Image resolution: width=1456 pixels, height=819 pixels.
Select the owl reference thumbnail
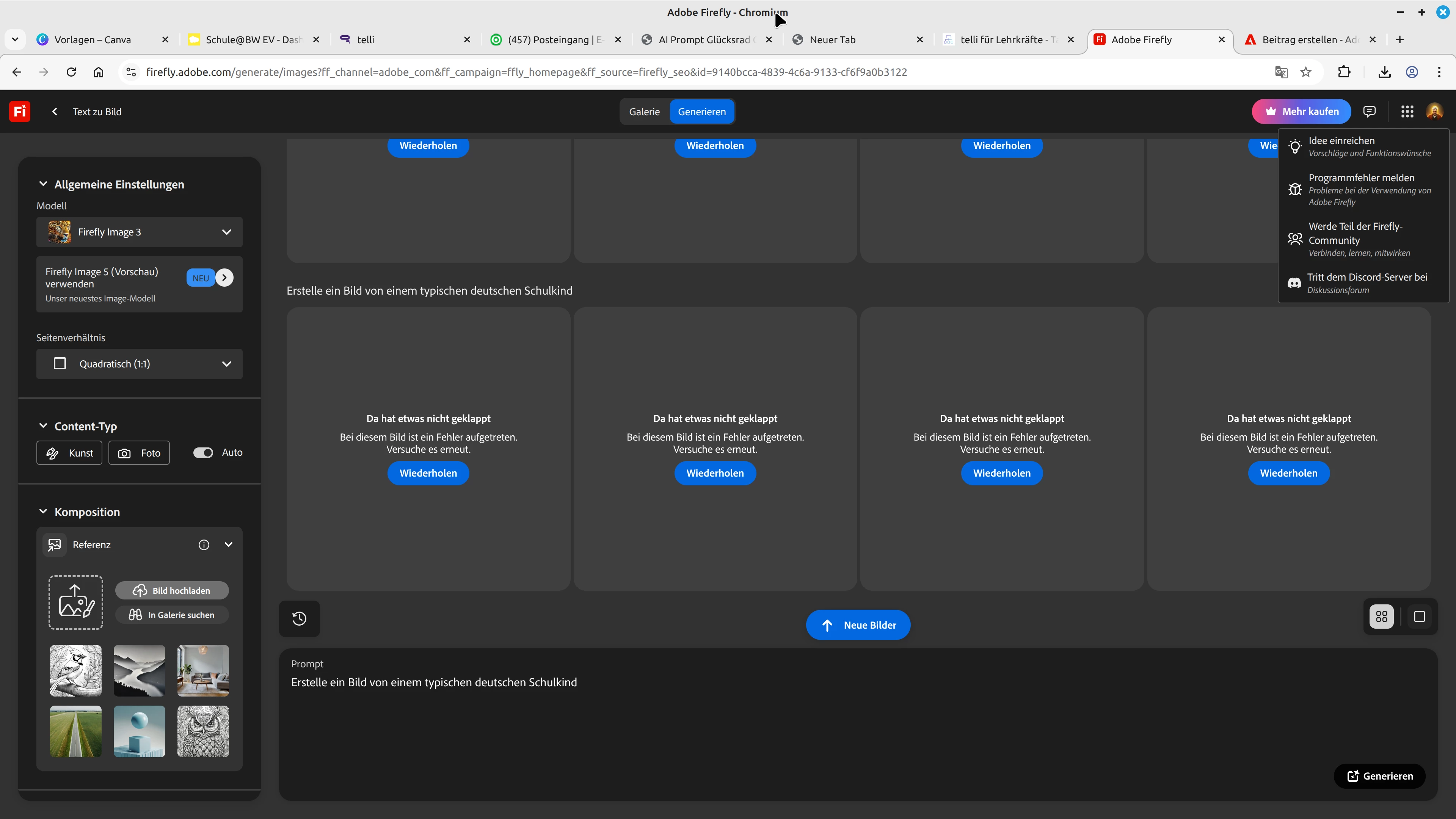[203, 731]
